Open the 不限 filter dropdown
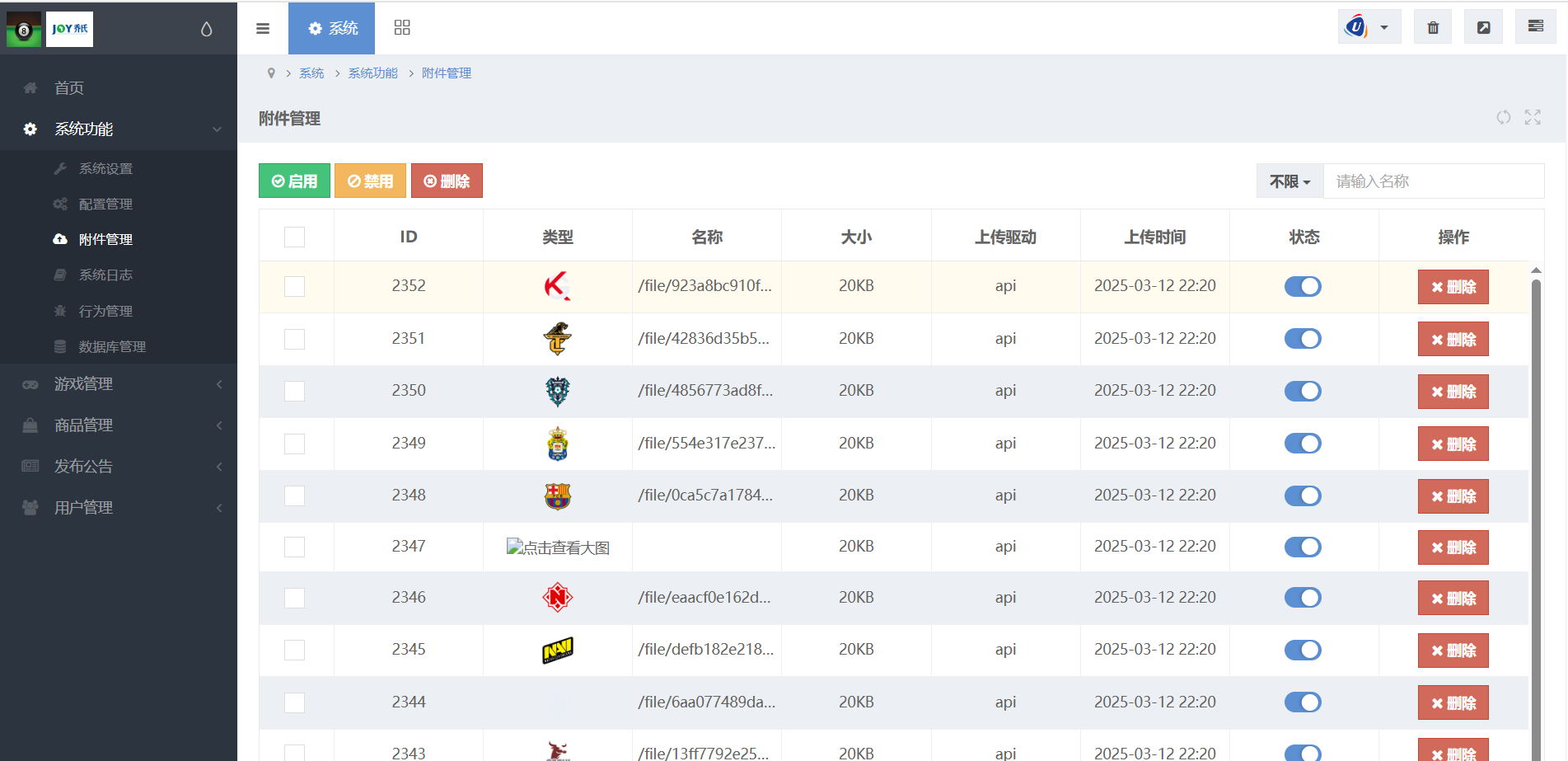The height and width of the screenshot is (761, 1568). [x=1290, y=181]
